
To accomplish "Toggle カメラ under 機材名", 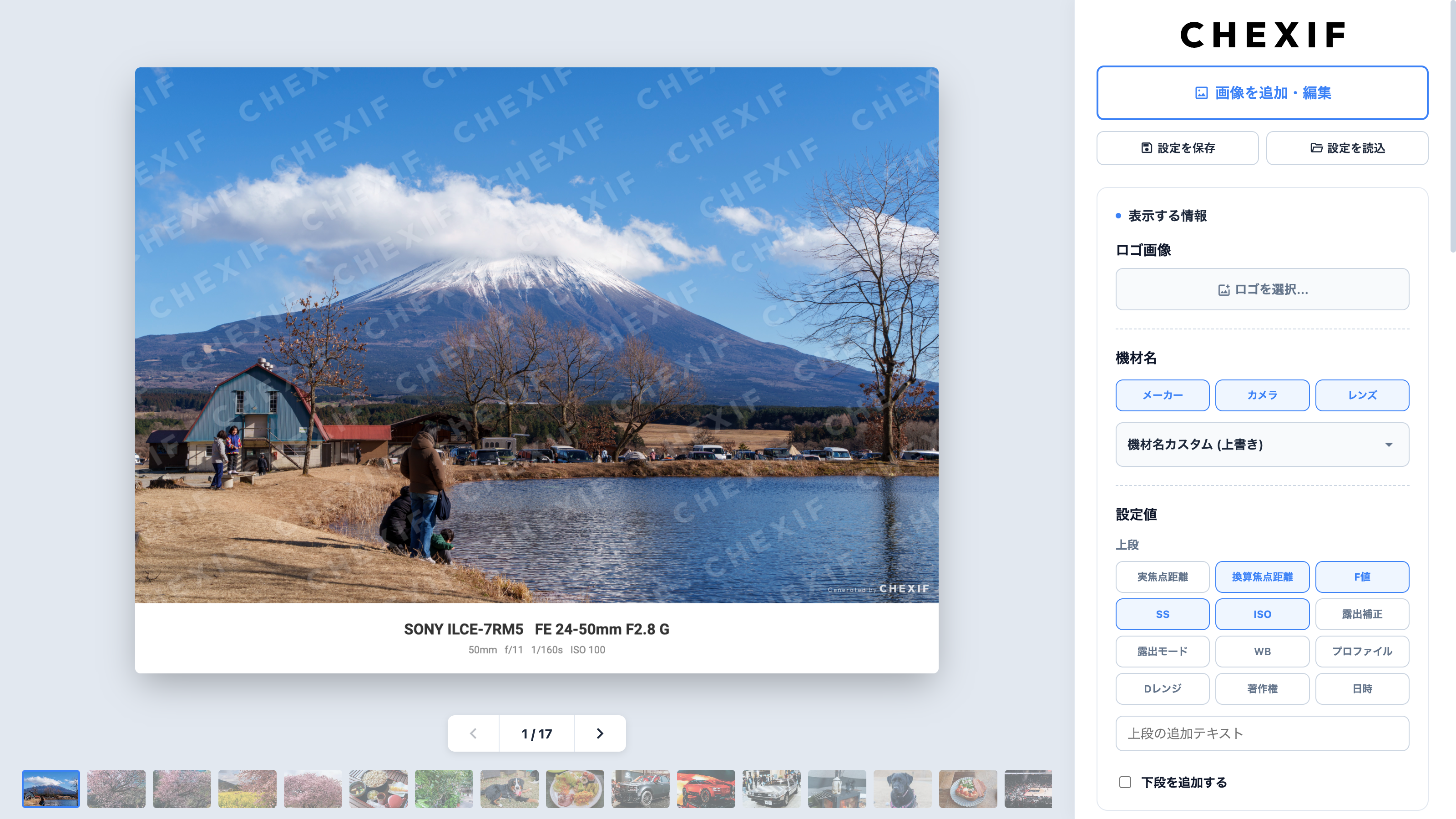I will coord(1262,395).
